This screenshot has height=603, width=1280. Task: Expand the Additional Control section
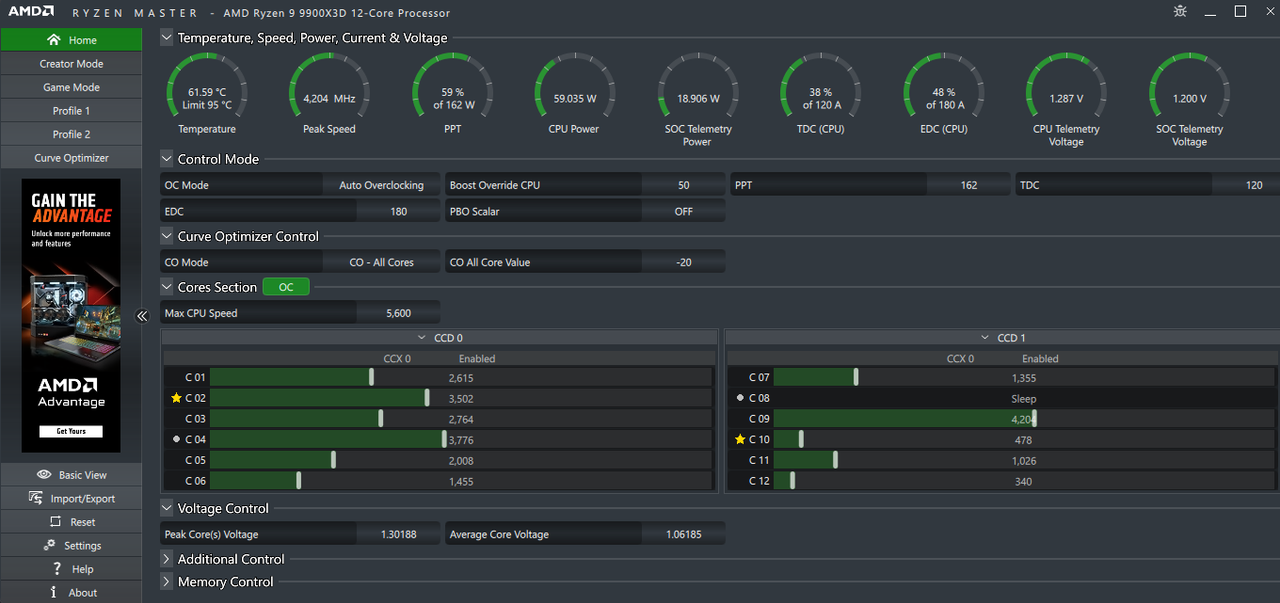tap(166, 559)
